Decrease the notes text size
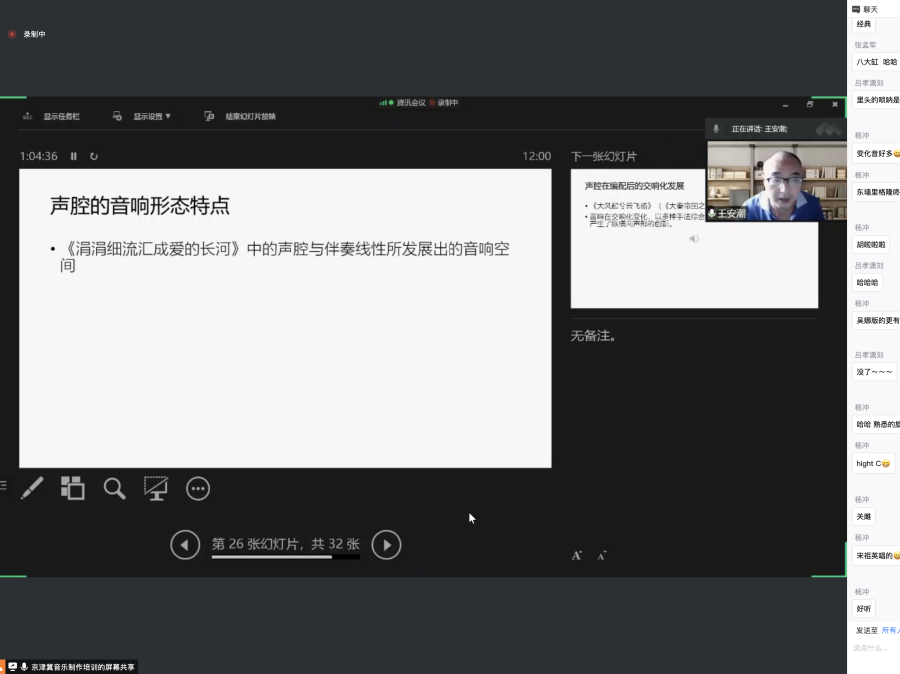The height and width of the screenshot is (674, 900). (x=602, y=555)
